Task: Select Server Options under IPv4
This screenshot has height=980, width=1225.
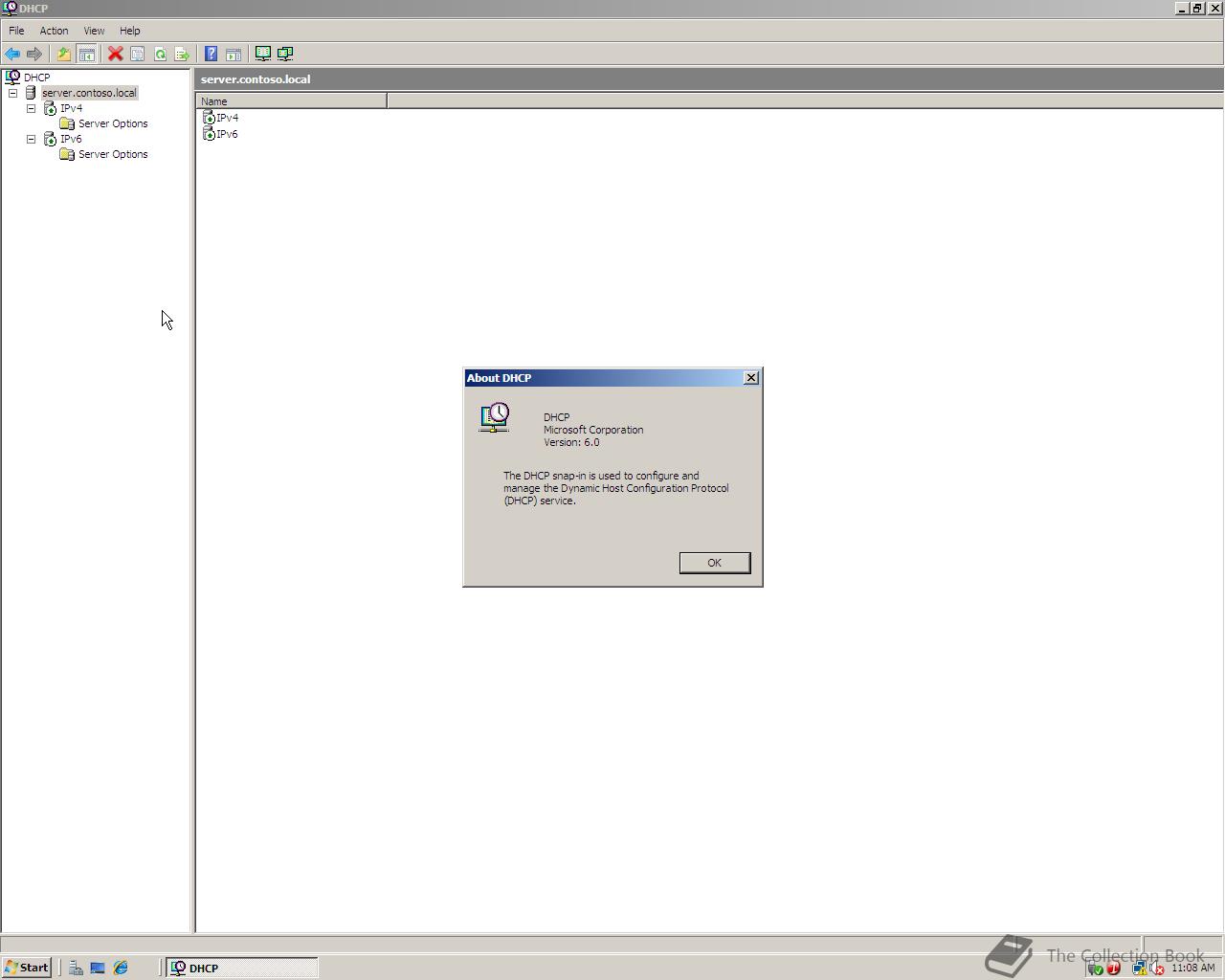Action: click(113, 123)
